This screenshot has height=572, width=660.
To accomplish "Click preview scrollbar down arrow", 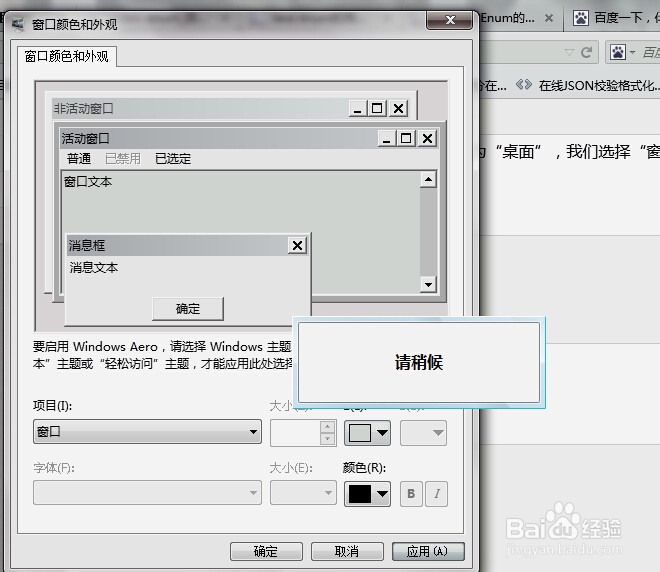I will pyautogui.click(x=428, y=285).
